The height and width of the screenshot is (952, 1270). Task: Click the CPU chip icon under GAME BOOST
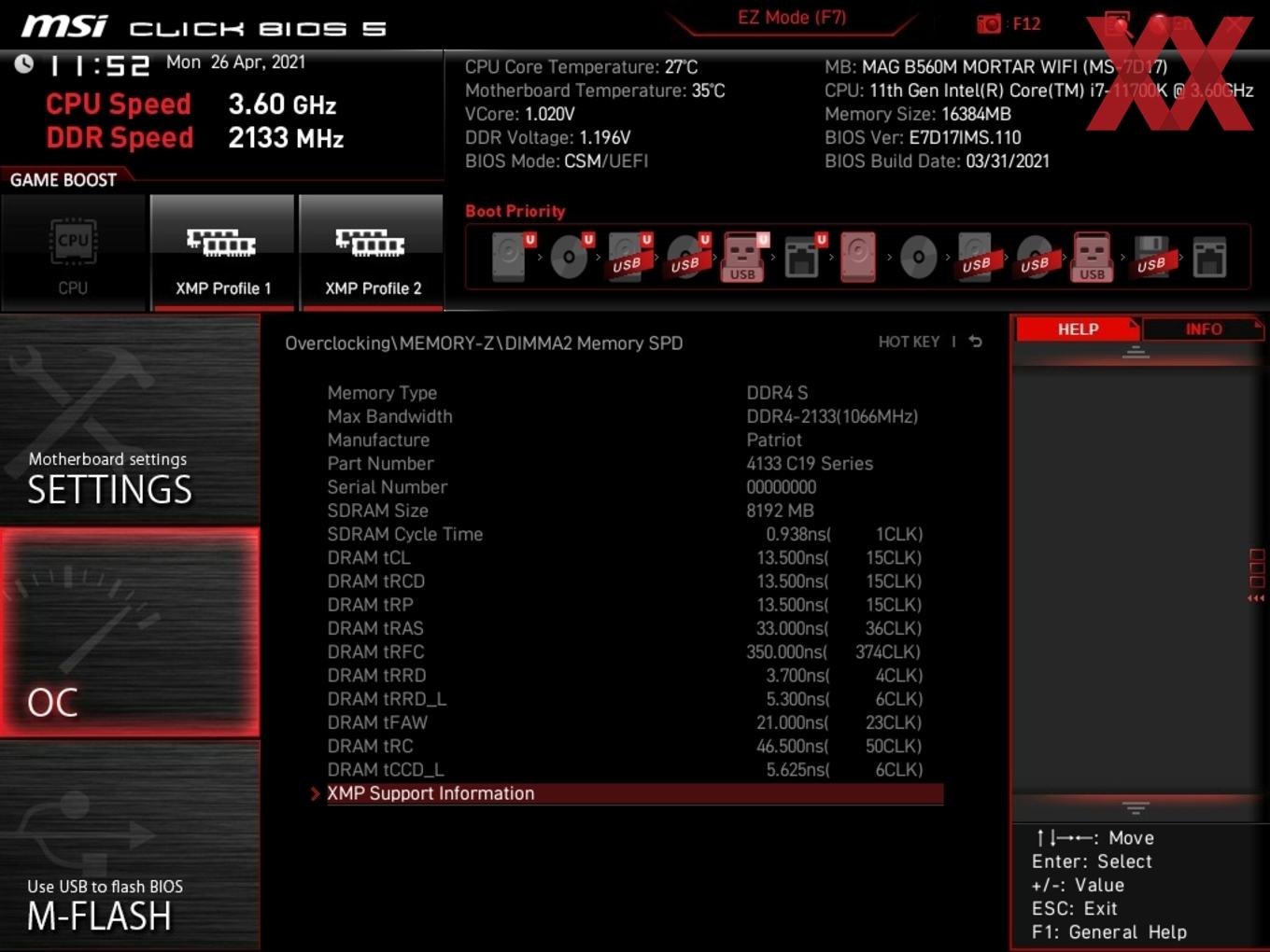click(x=73, y=242)
